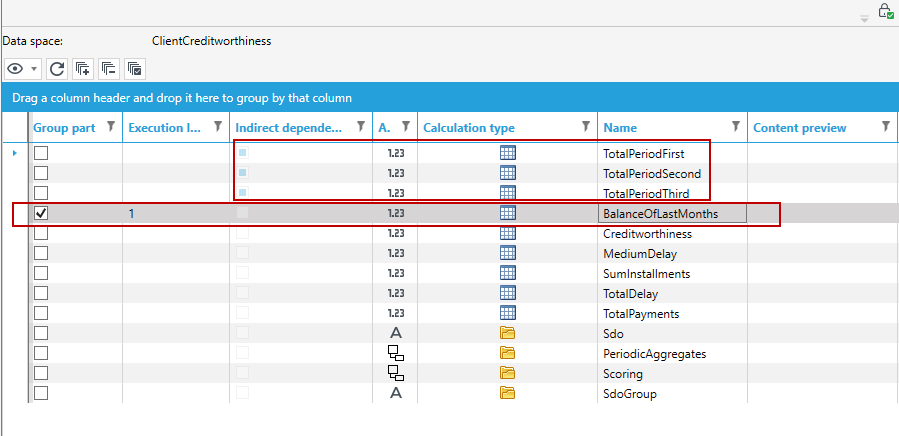Select the BalanceOfLastMonths name cell
The image size is (899, 436).
[x=672, y=214]
